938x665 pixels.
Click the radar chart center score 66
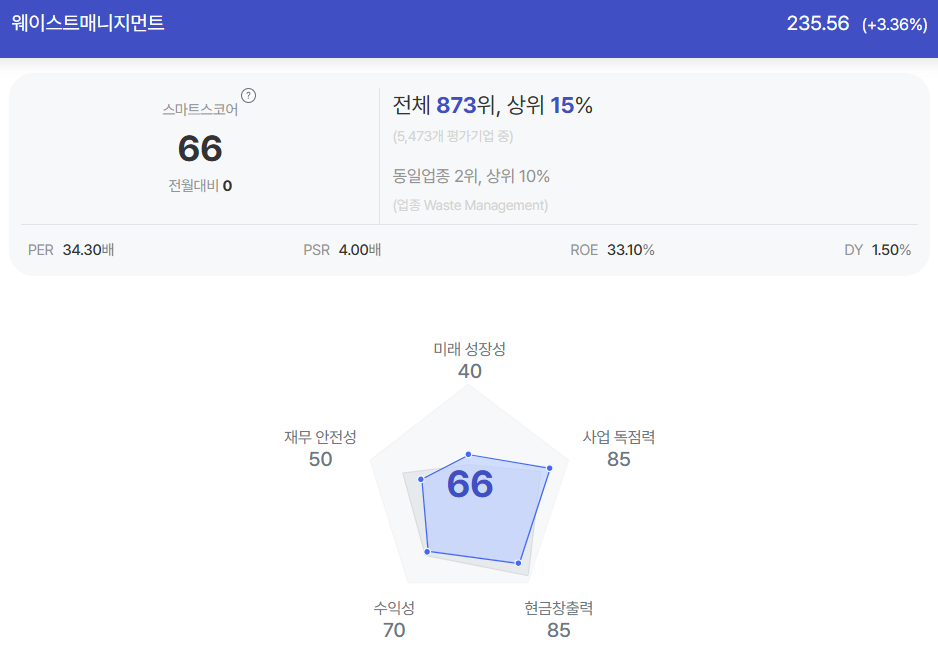coord(470,484)
